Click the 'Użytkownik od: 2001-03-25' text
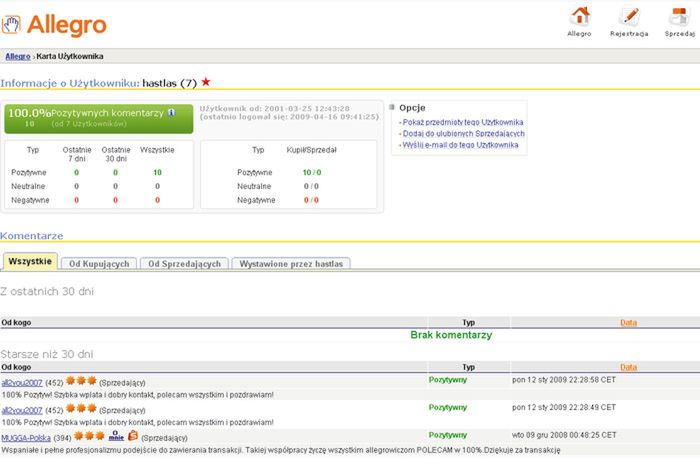Image resolution: width=700 pixels, height=464 pixels. pos(275,109)
